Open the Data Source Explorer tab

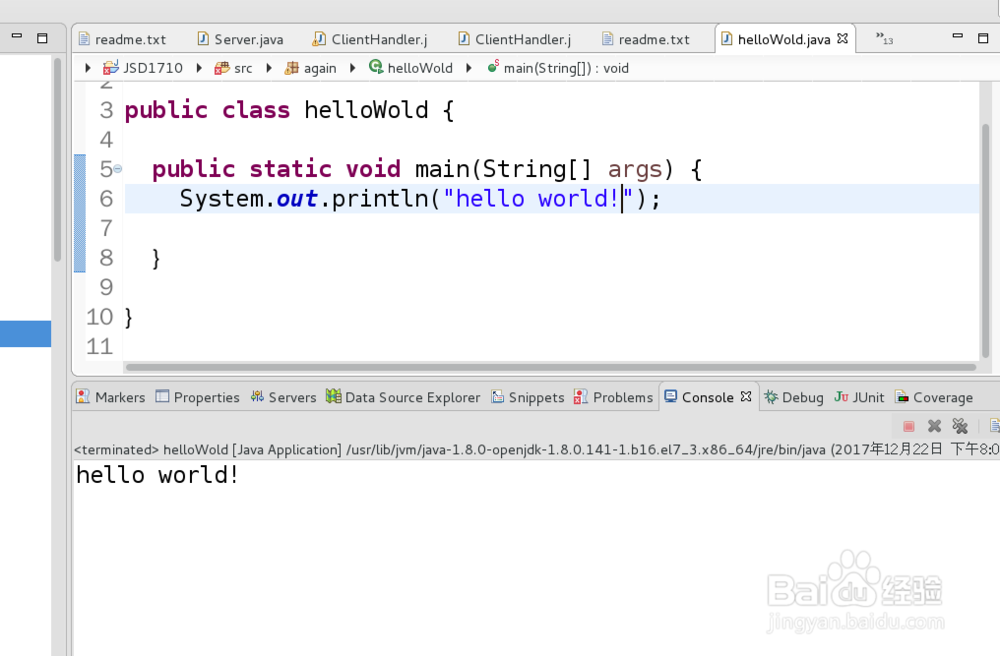pos(403,397)
